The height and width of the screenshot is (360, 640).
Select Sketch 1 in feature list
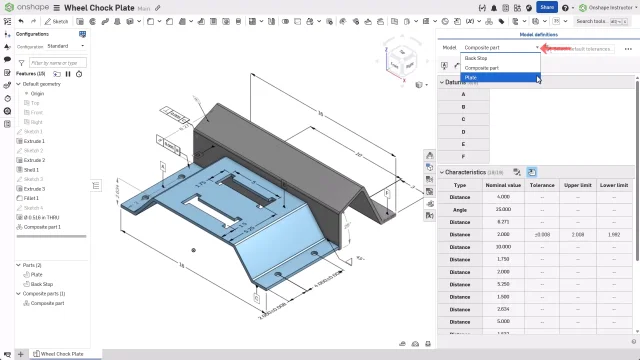click(x=33, y=131)
